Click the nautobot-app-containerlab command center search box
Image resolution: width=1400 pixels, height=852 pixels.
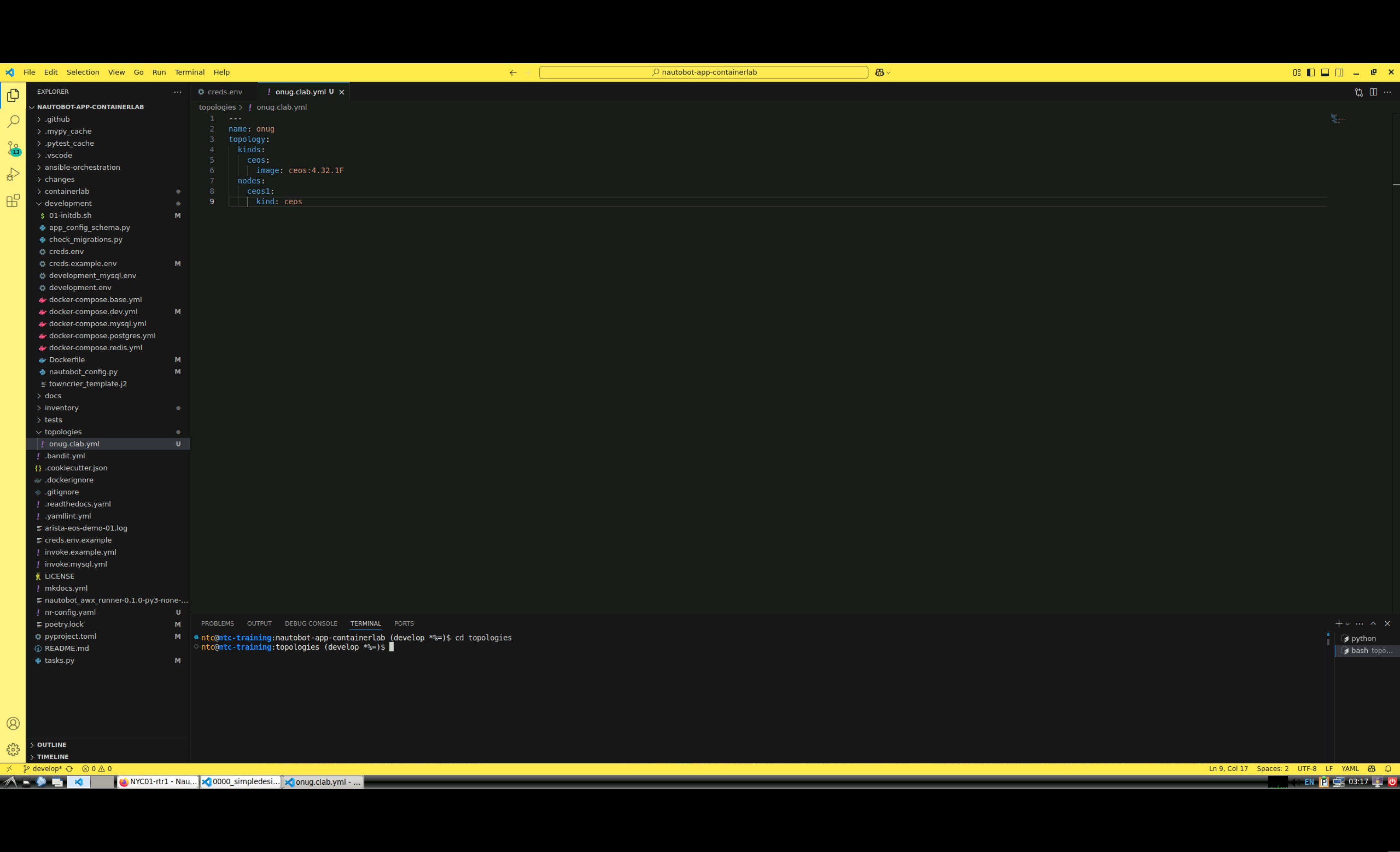pyautogui.click(x=703, y=72)
